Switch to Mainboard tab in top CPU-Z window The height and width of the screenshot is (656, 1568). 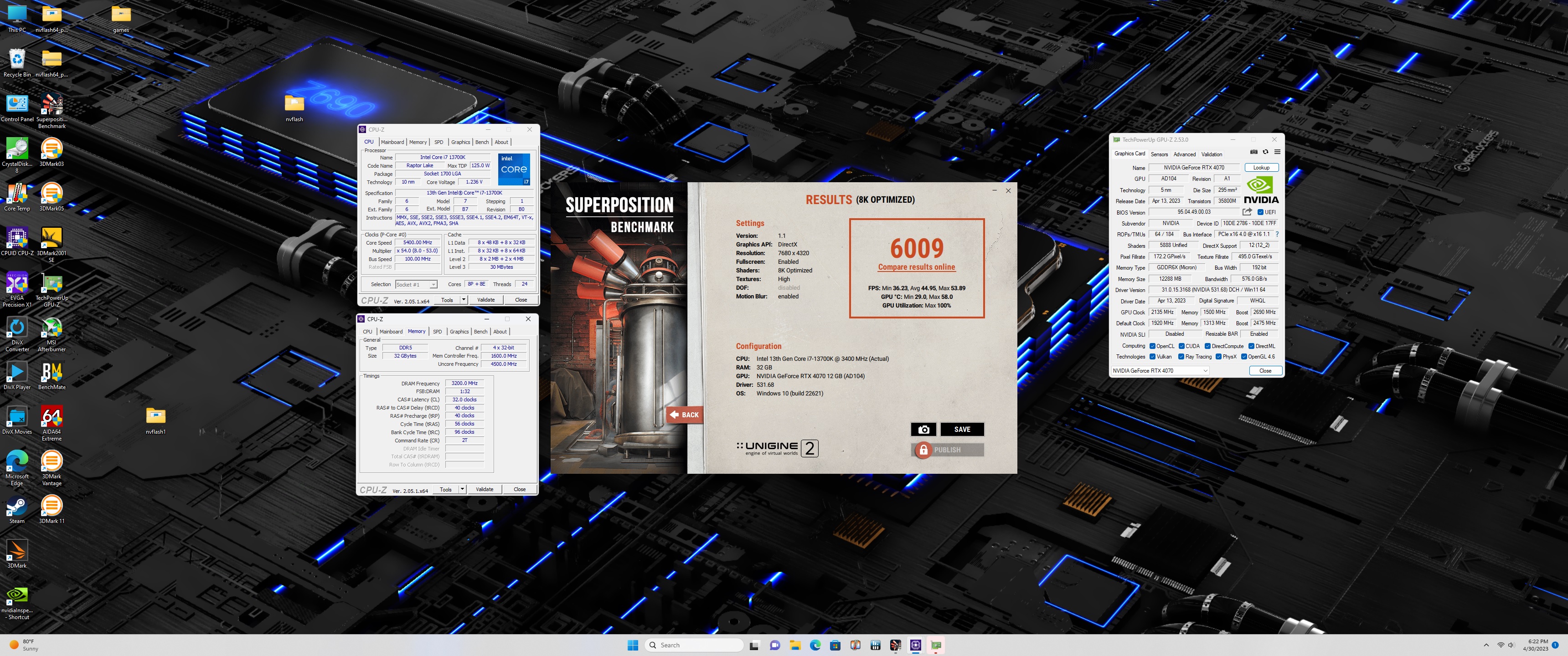(392, 143)
